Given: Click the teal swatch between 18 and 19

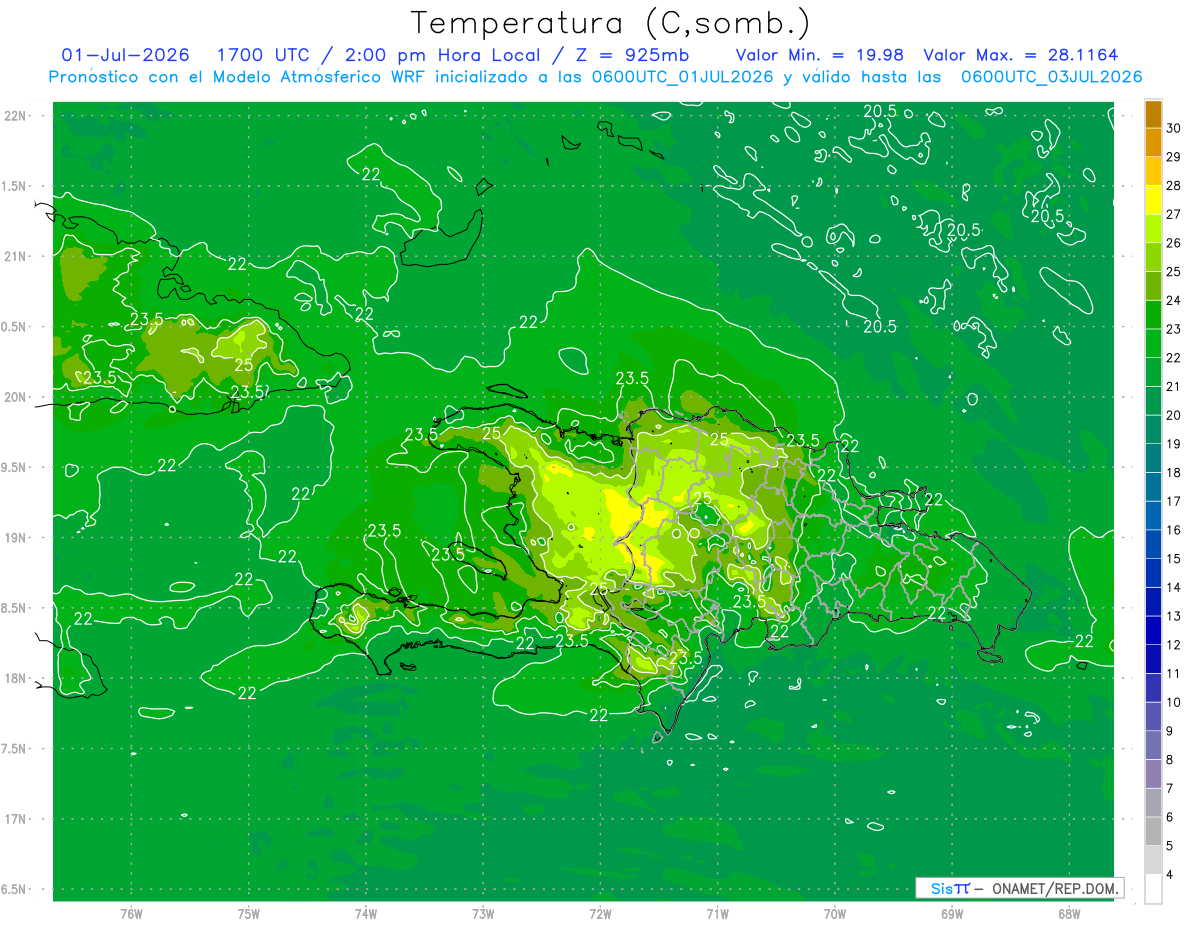Looking at the screenshot, I should point(1153,458).
